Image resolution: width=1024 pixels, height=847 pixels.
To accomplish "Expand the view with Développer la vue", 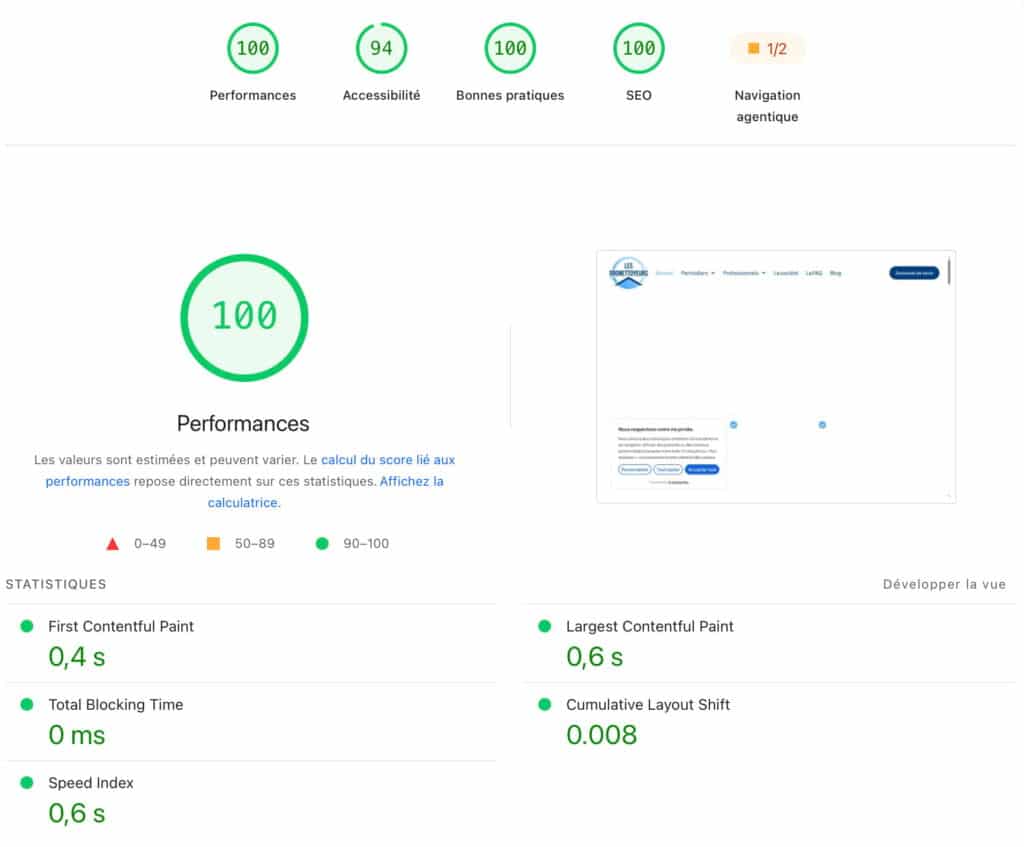I will 944,584.
